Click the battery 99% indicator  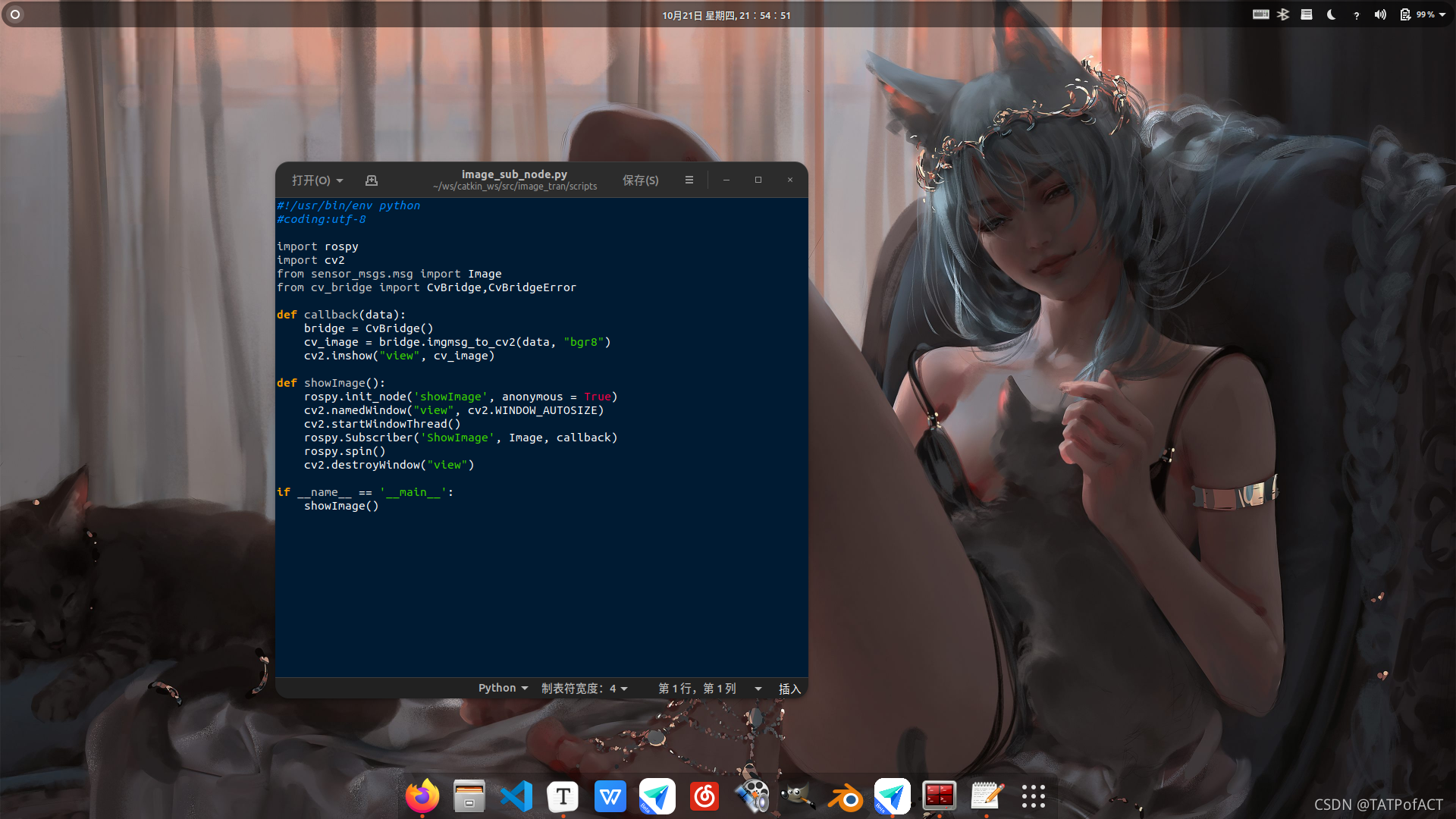(x=1417, y=14)
